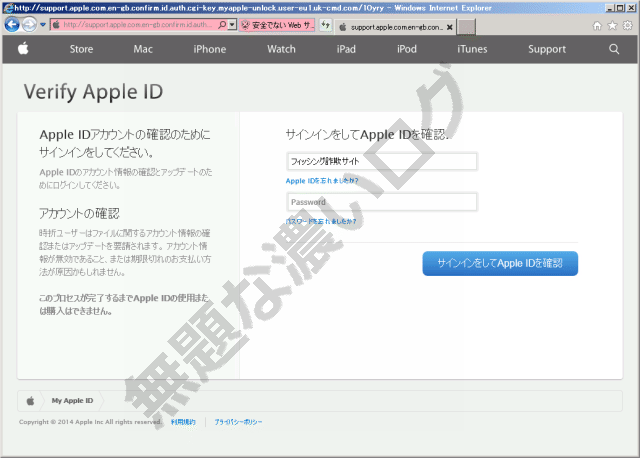Click the footer Apple logo breadcrumb icon
Screen dimensions: 640x458
click(31, 401)
